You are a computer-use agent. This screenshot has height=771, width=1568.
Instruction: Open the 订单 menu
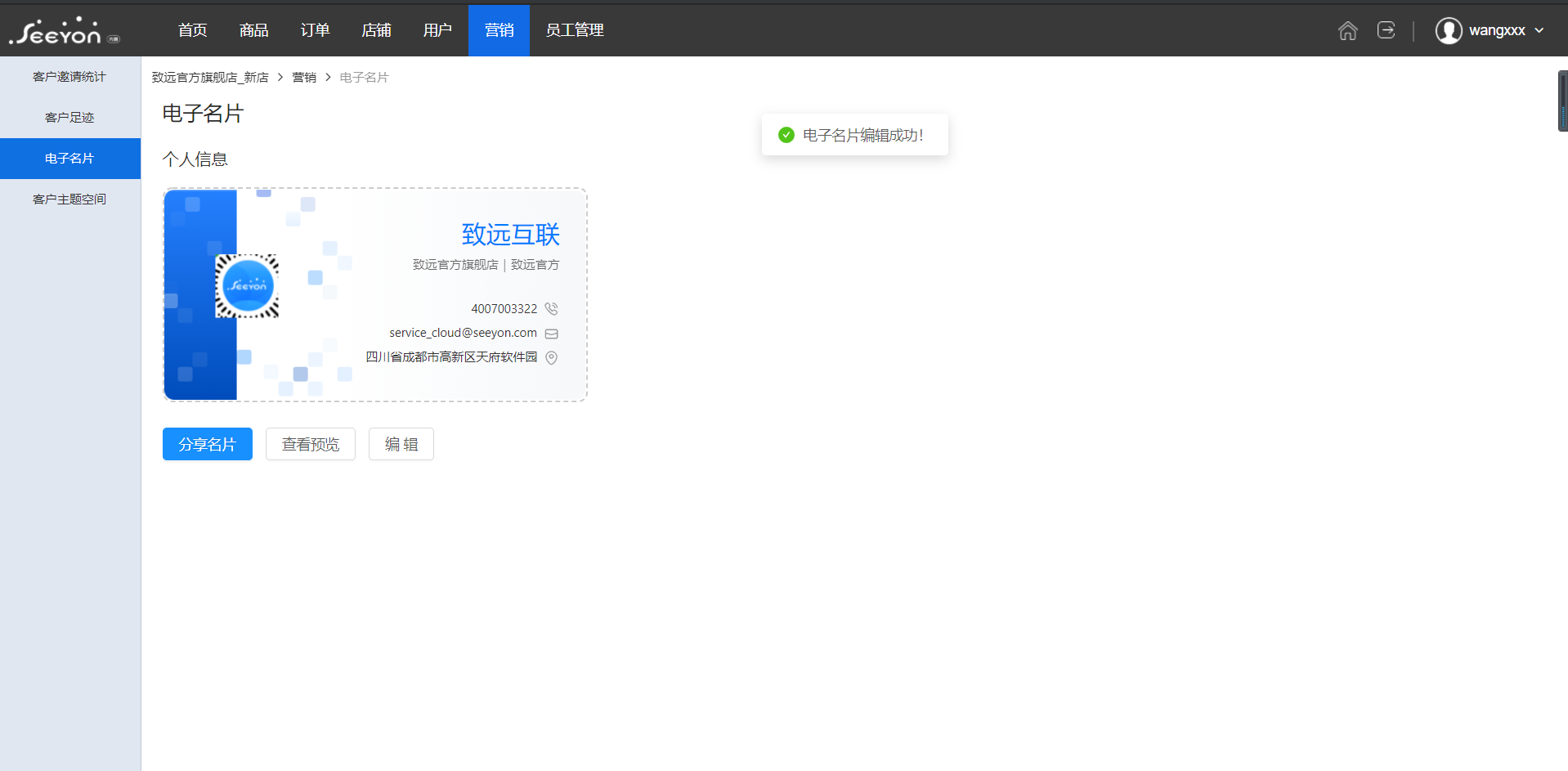[x=315, y=30]
